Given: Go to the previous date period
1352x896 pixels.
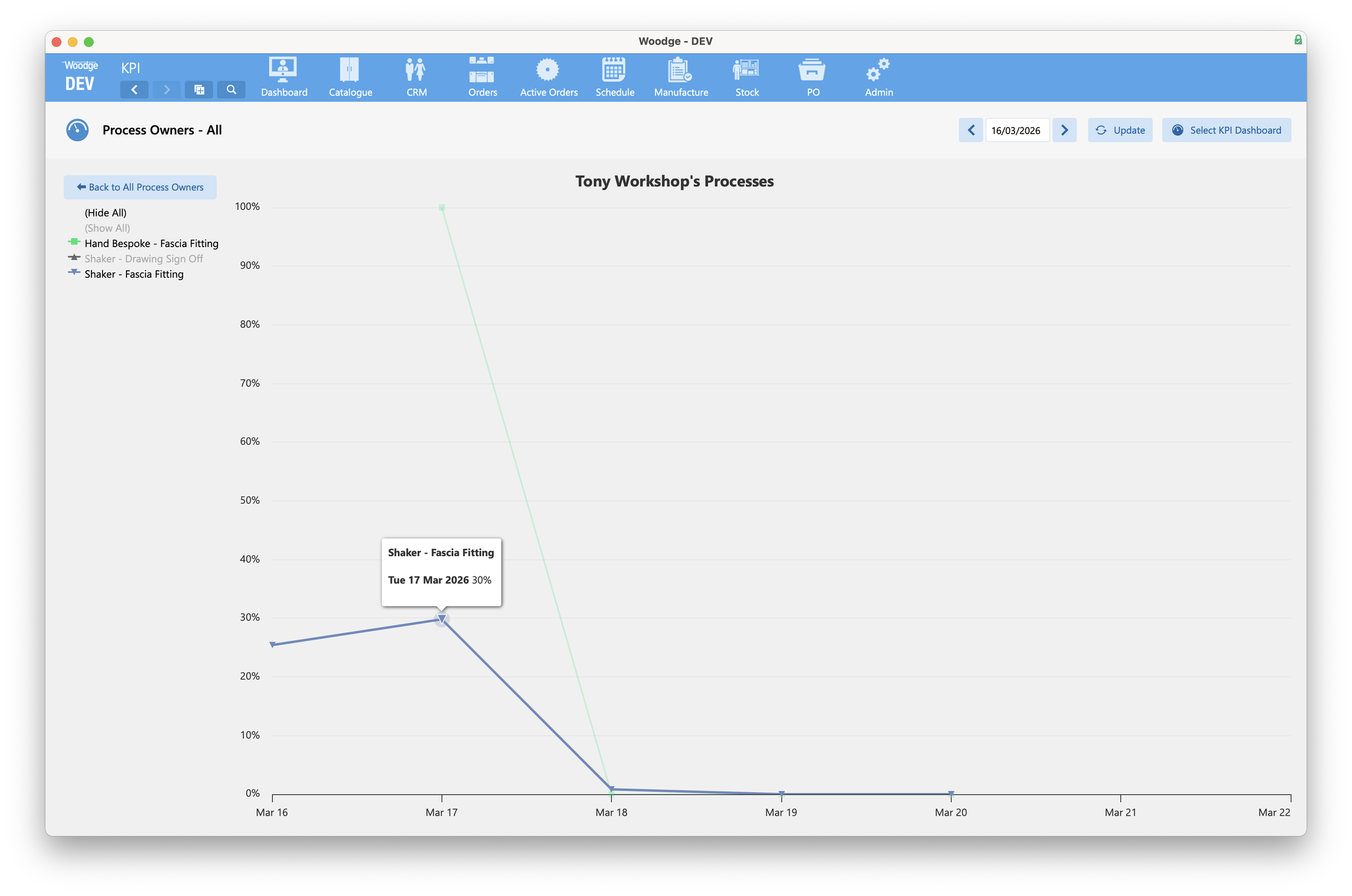Looking at the screenshot, I should coord(970,130).
